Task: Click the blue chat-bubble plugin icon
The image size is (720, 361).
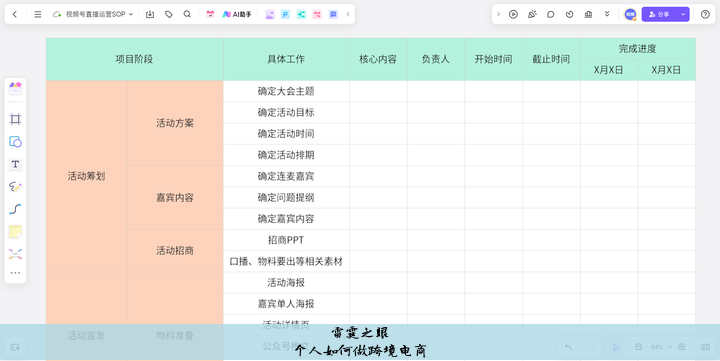Action: pos(333,14)
